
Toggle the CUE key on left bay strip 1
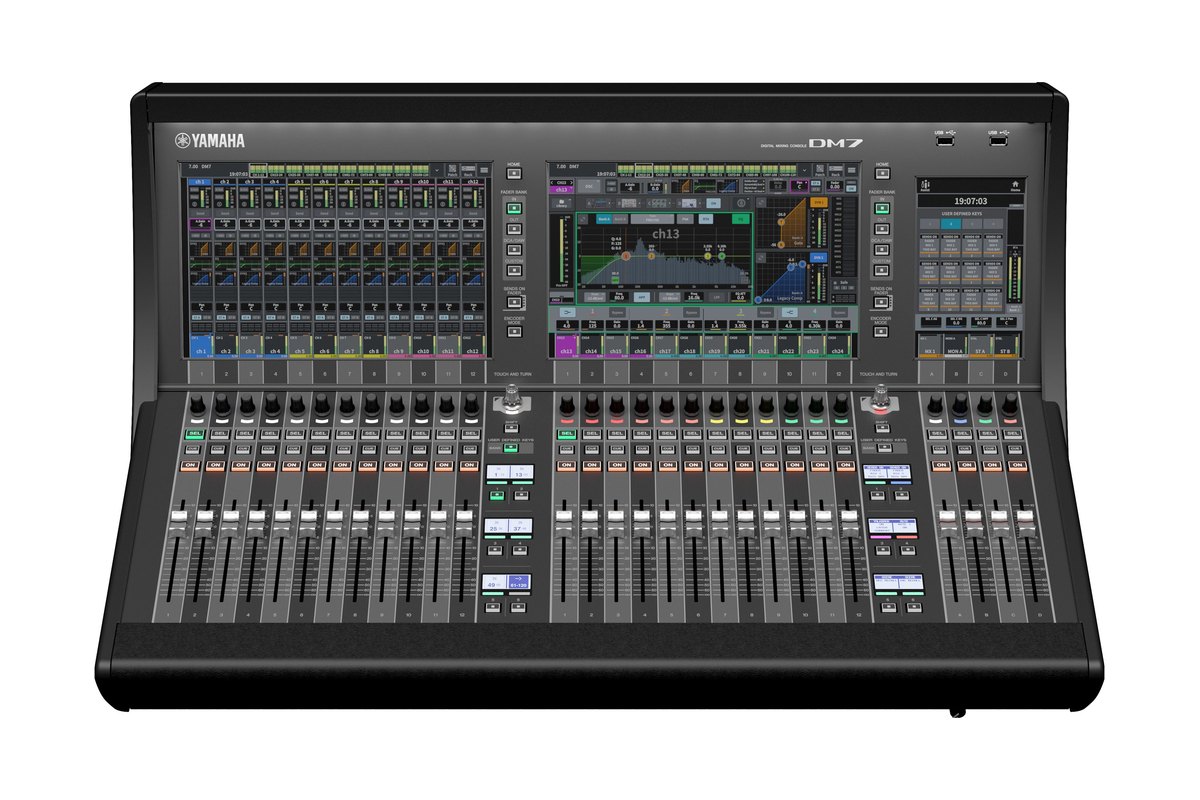[x=193, y=450]
